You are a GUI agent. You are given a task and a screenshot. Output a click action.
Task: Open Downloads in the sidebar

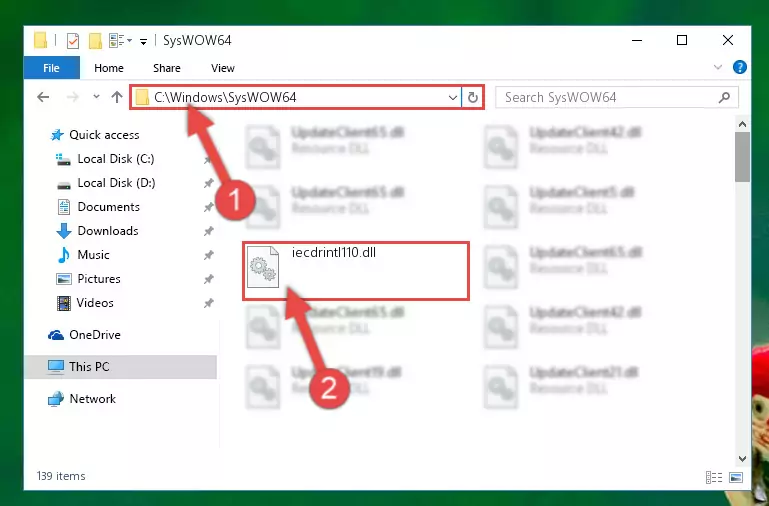click(98, 230)
